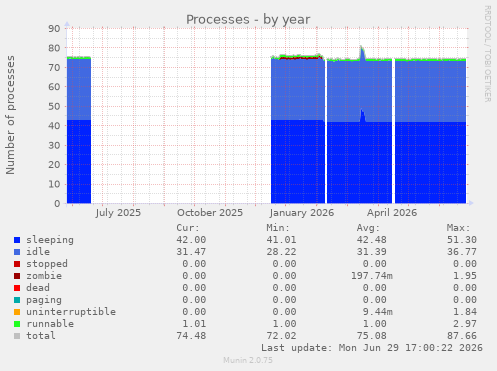
Task: Click the idle spike peak above 80
Action: tap(362, 49)
